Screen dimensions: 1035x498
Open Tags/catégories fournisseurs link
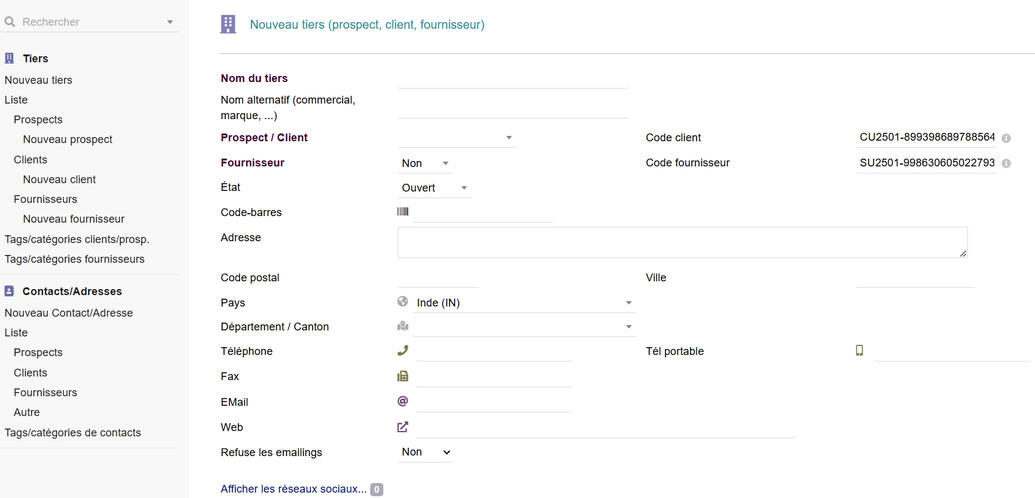(x=74, y=259)
